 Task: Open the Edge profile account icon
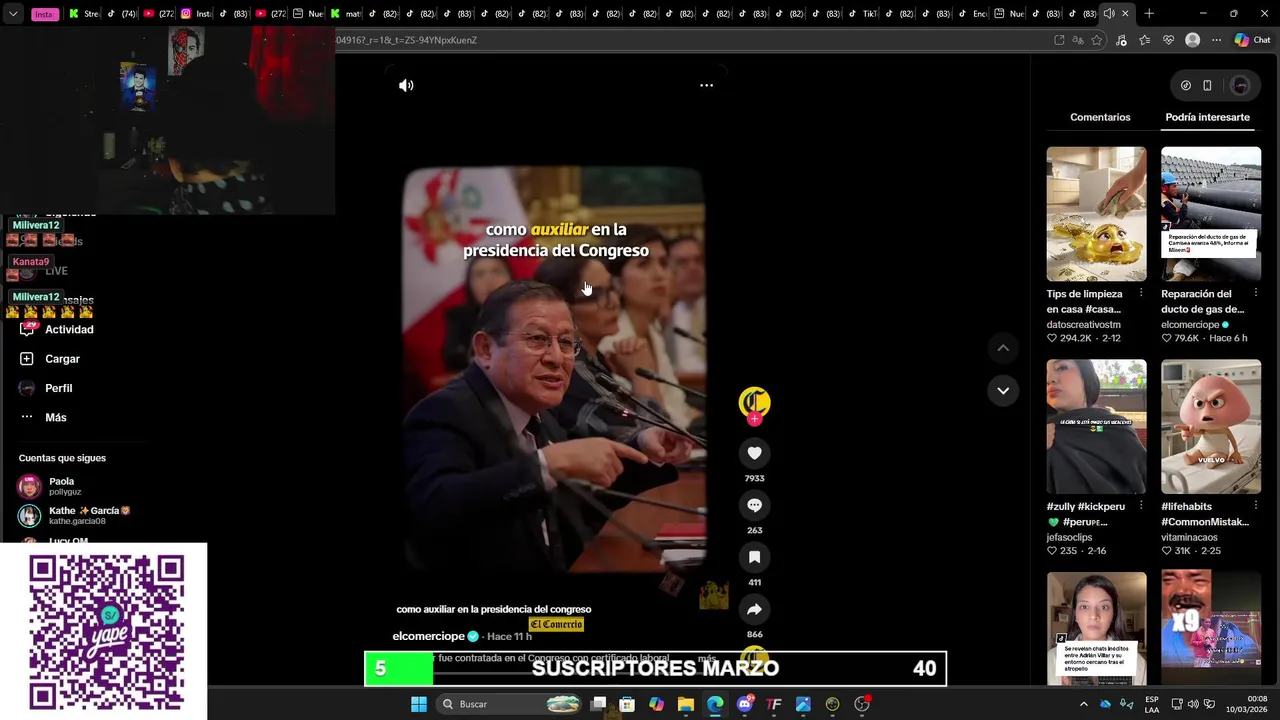[1192, 40]
